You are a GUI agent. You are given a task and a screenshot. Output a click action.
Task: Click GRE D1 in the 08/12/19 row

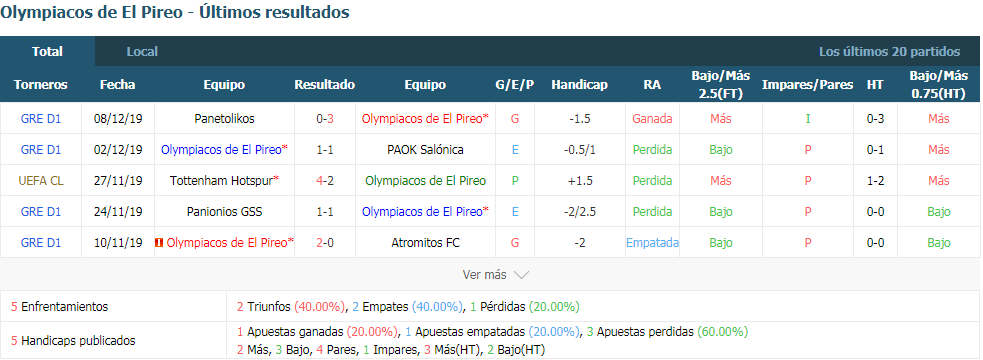click(41, 119)
